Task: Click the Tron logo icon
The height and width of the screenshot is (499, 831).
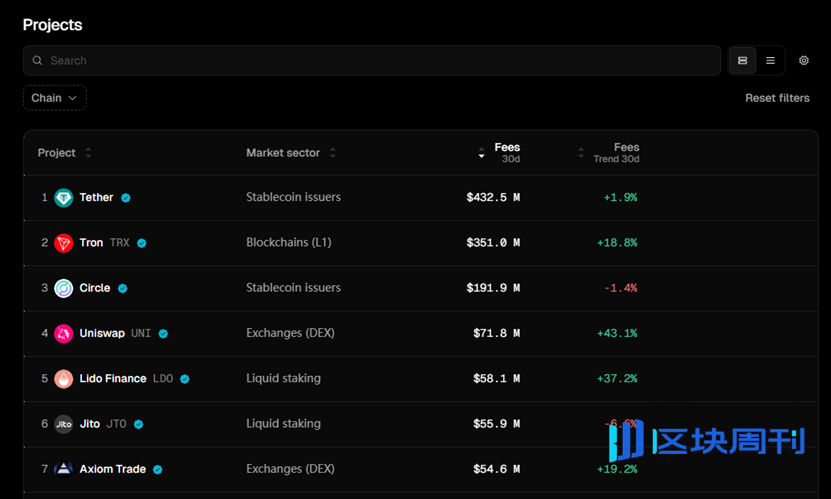Action: coord(64,243)
